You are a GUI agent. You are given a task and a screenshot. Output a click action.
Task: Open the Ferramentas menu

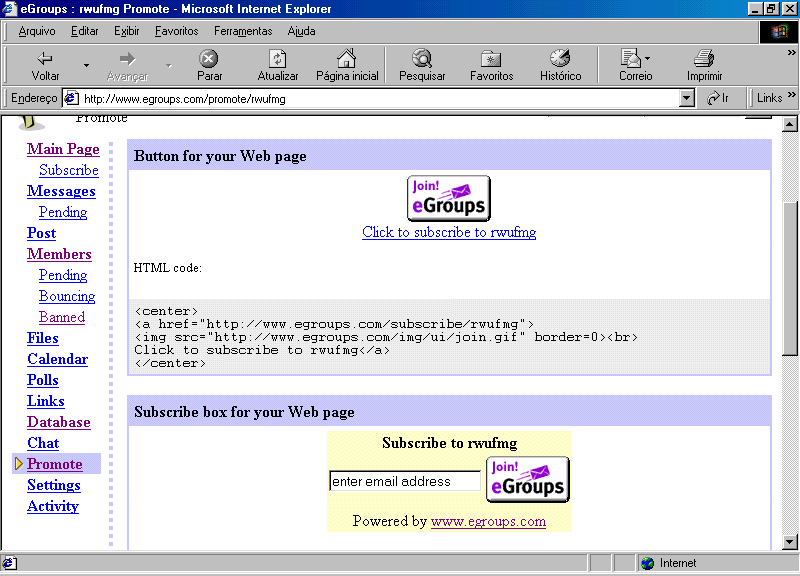[x=243, y=31]
